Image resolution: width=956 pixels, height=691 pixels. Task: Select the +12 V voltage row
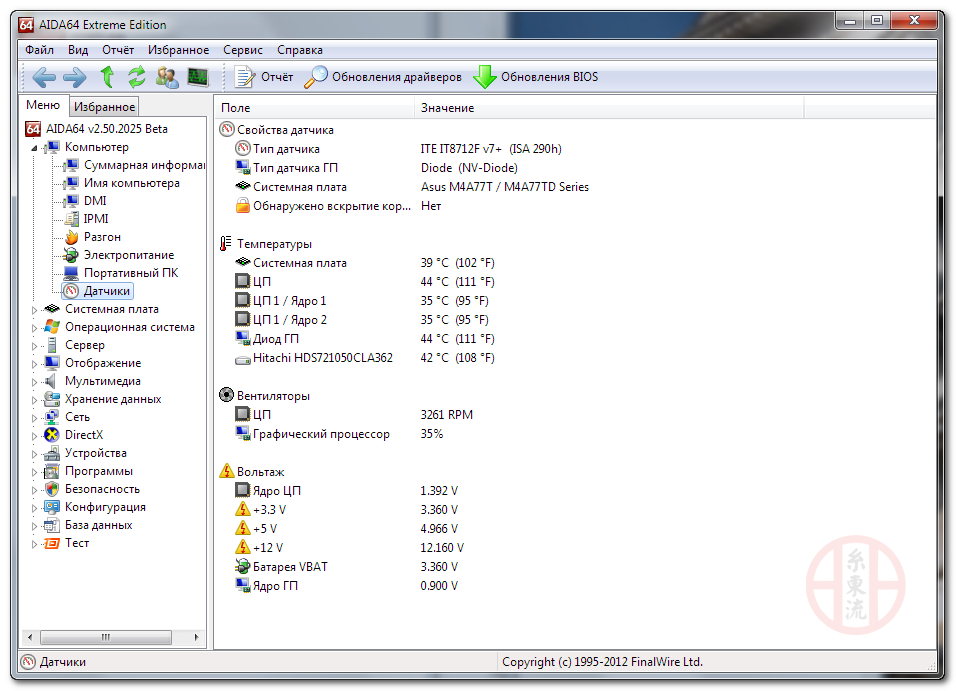point(351,548)
